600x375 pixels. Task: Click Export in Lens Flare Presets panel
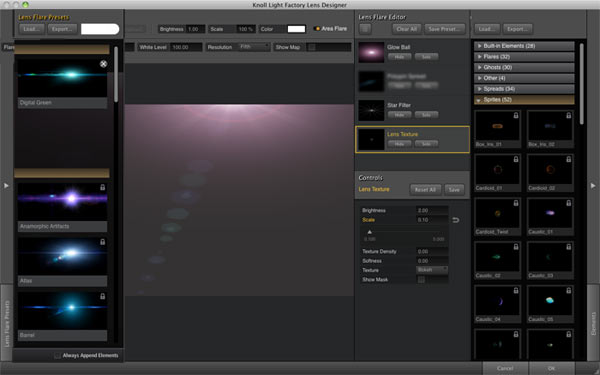point(62,29)
